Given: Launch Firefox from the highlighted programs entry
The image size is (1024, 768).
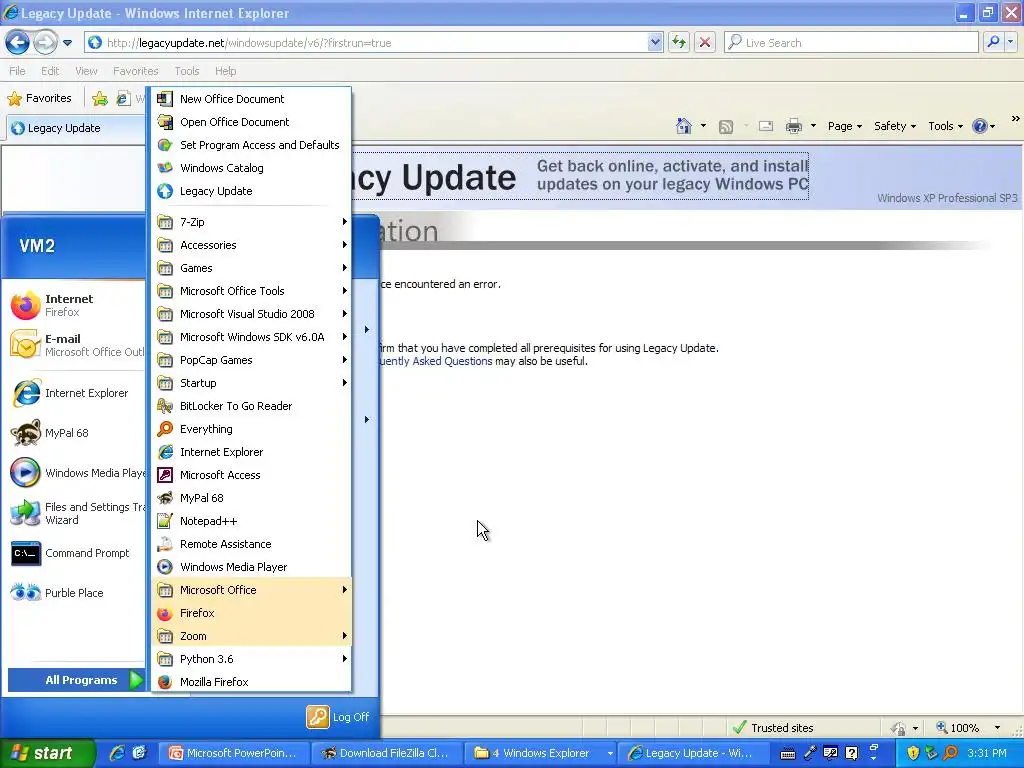Looking at the screenshot, I should click(251, 613).
